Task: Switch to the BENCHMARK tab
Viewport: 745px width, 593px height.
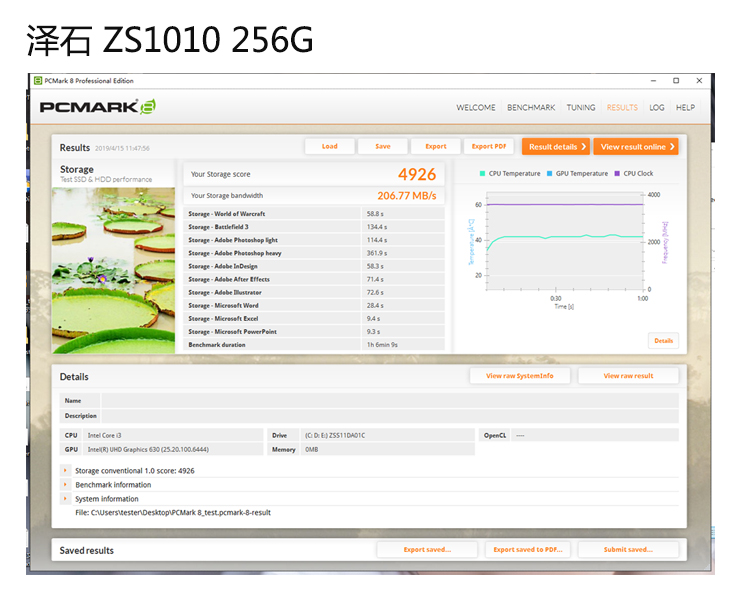Action: [531, 107]
